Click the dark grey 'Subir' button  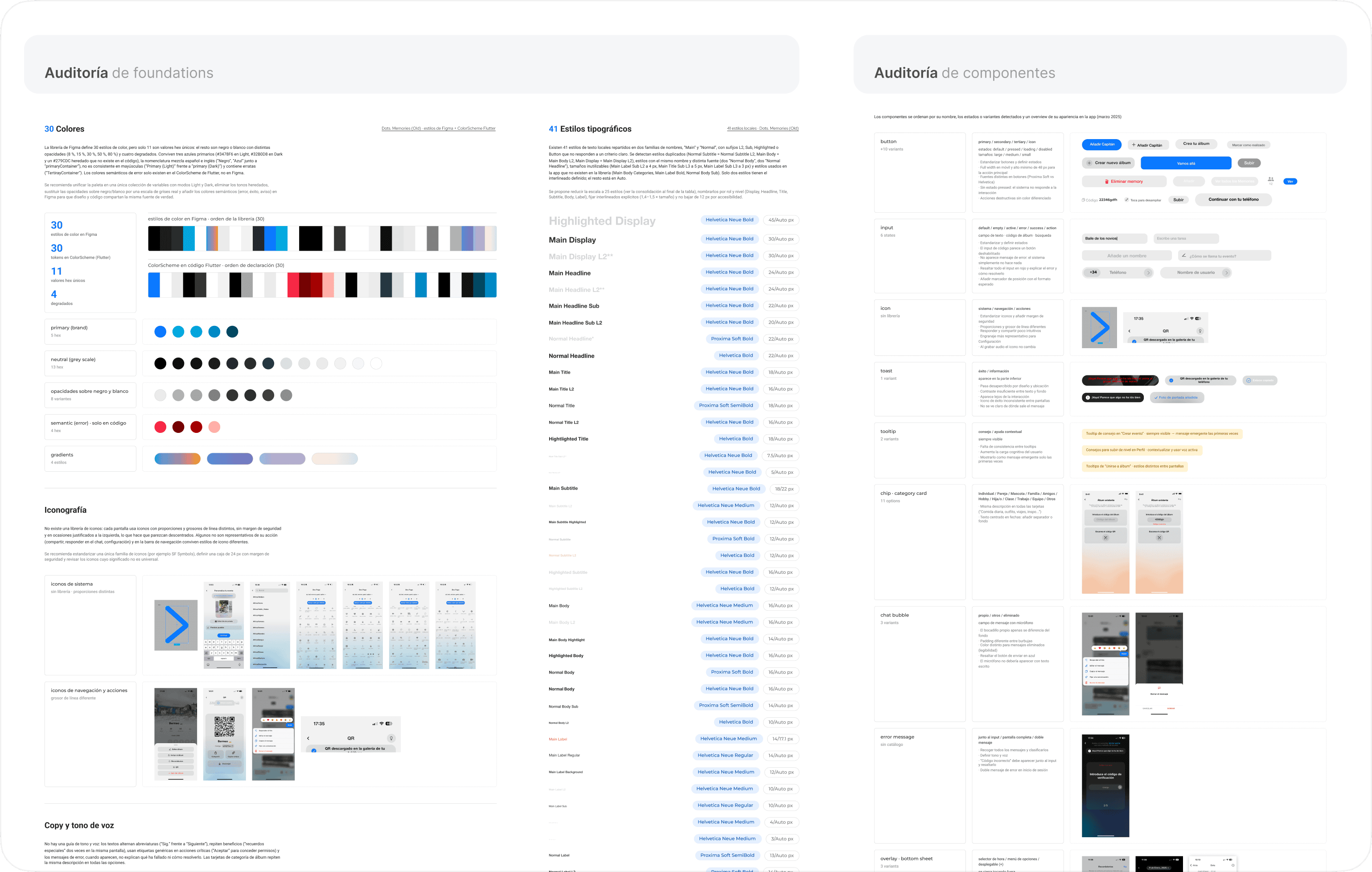pos(1249,163)
